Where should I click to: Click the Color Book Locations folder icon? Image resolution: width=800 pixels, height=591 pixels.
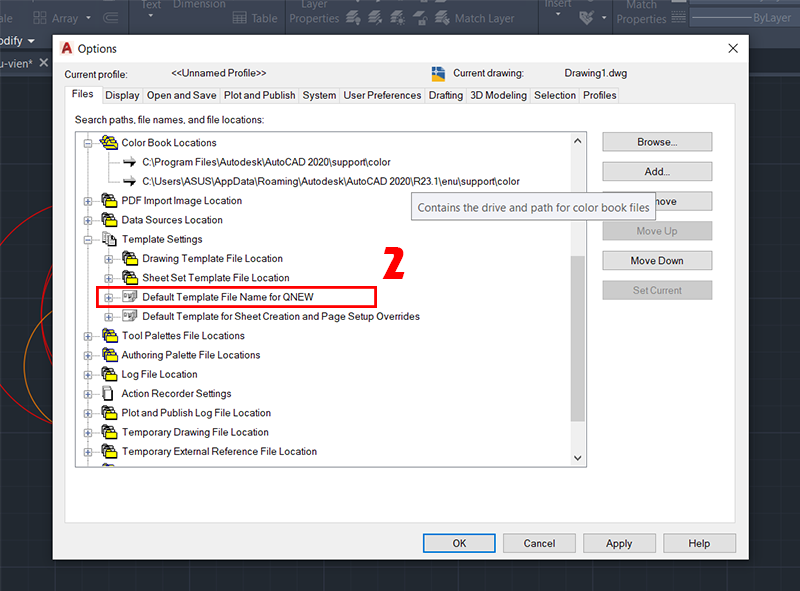click(x=109, y=142)
